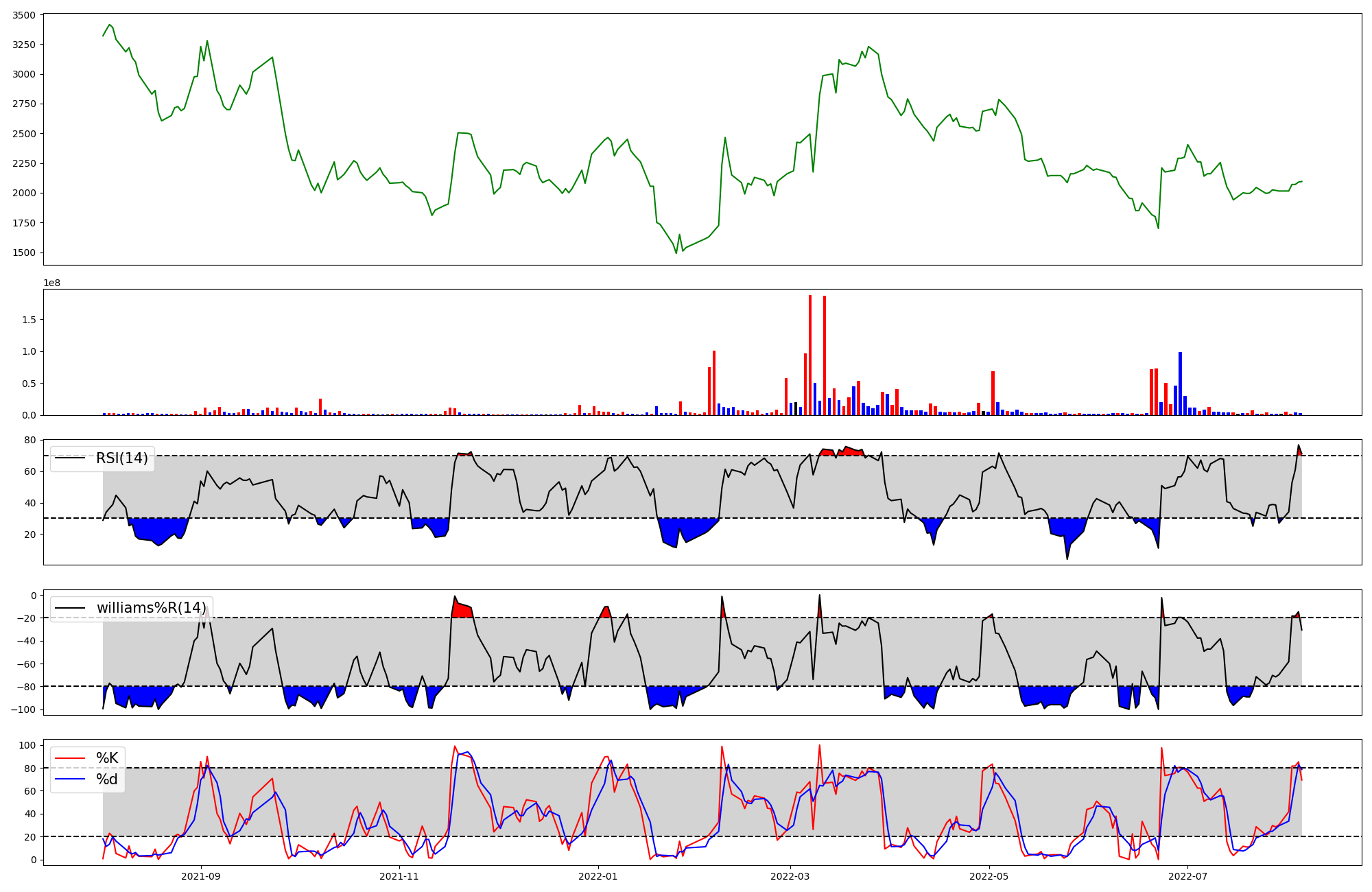The width and height of the screenshot is (1372, 892).
Task: Click the %K legend entry
Action: [107, 758]
